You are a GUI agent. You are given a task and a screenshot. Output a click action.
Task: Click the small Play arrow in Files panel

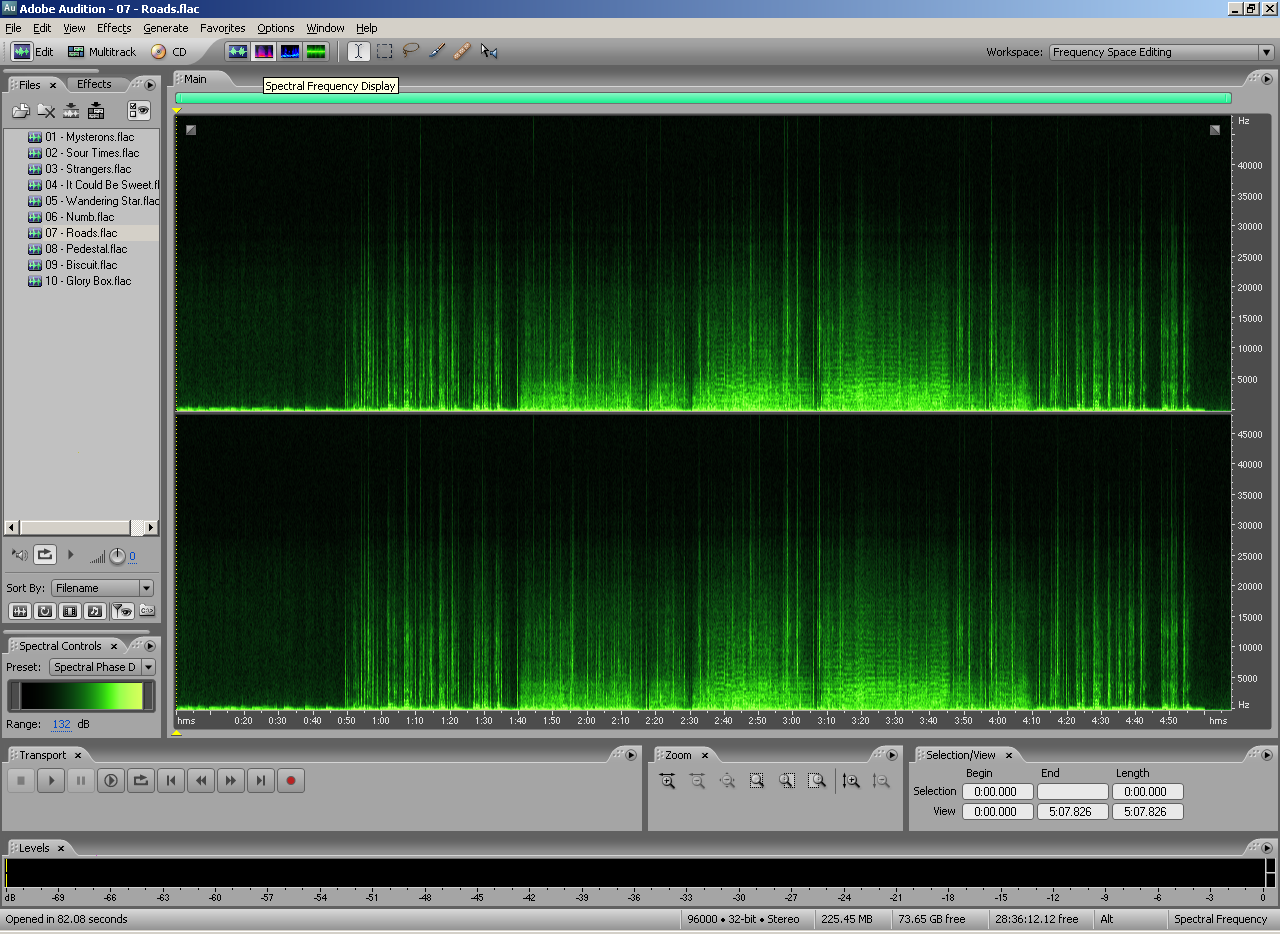tap(70, 554)
